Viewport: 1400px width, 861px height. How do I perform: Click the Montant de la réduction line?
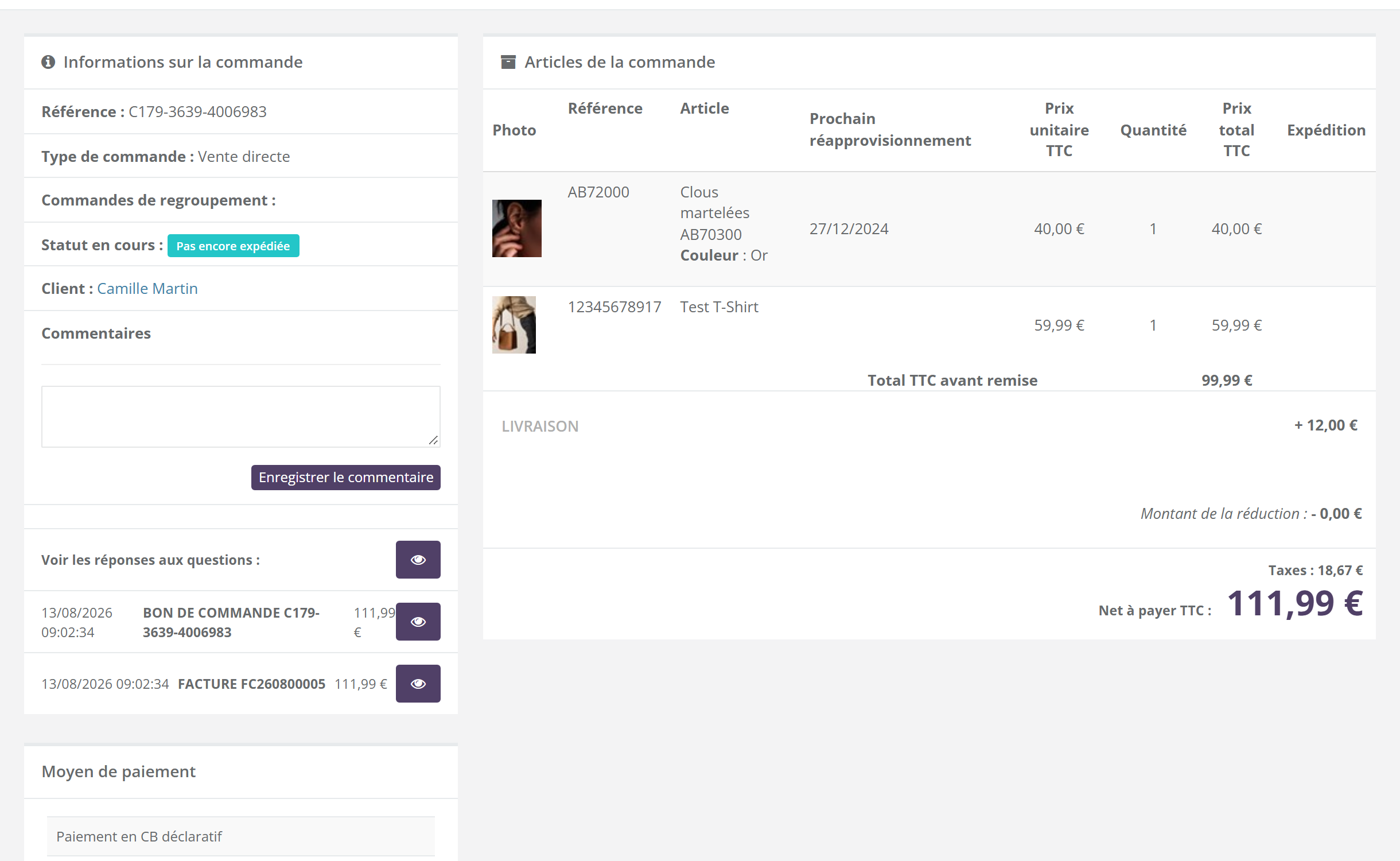[x=1251, y=514]
